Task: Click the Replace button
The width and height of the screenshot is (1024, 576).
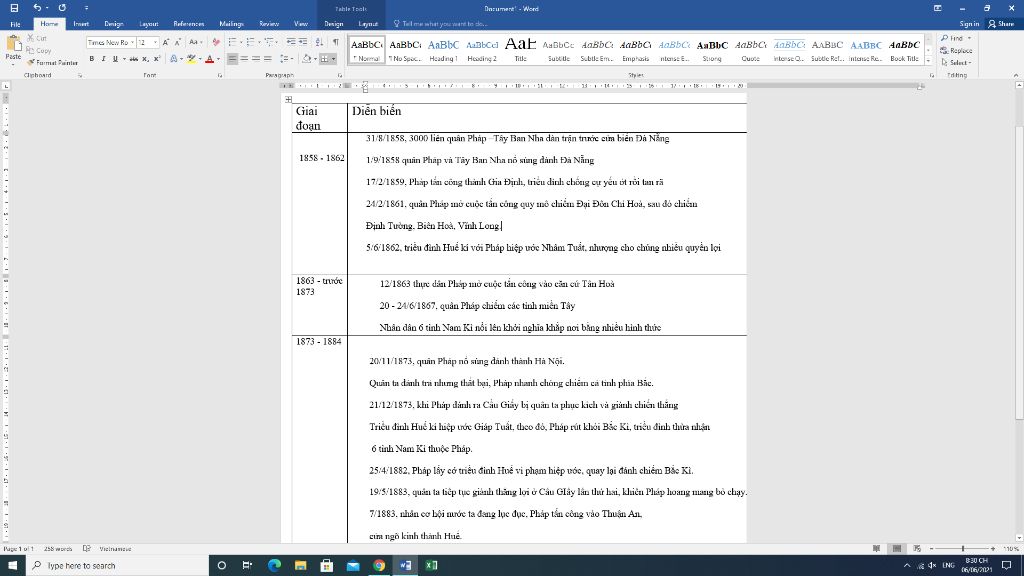Action: 957,50
